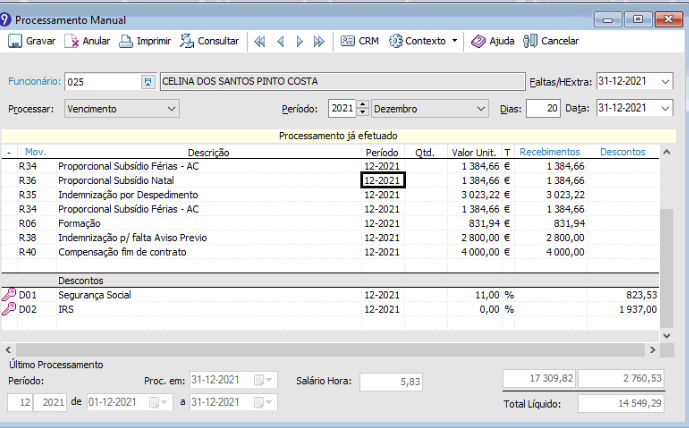Click the Anular toolbar icon
This screenshot has height=428, width=689.
click(72, 41)
